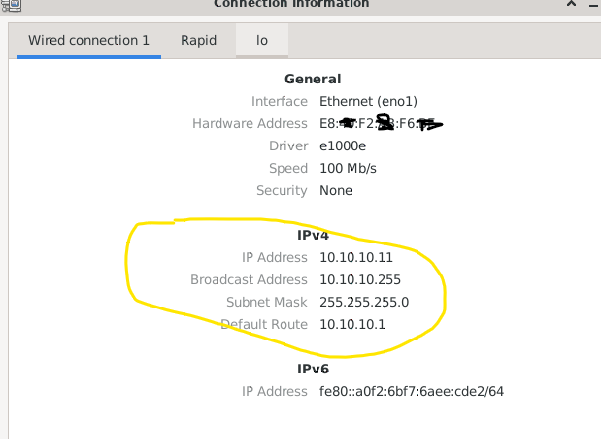Minimize window using the title bar dash button
The image size is (606, 439).
point(593,5)
